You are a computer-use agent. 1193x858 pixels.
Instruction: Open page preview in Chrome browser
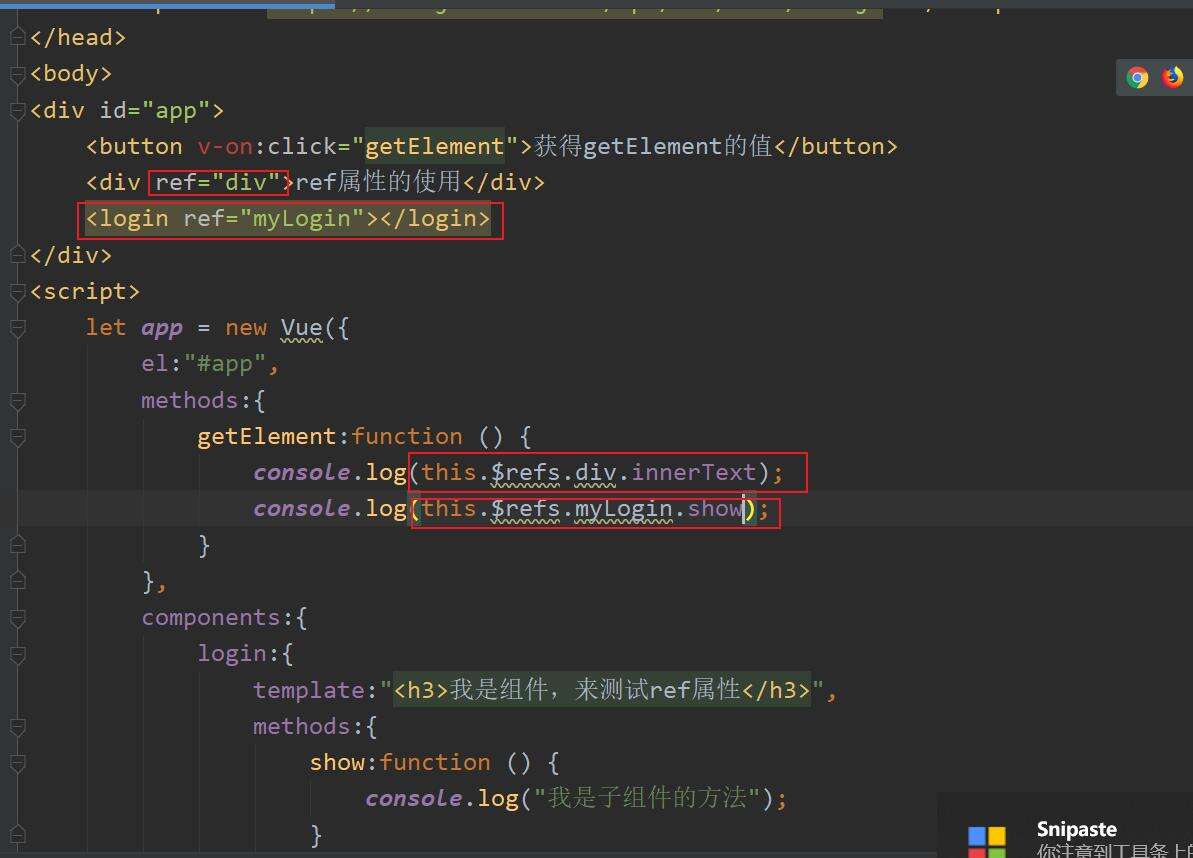[x=1137, y=78]
